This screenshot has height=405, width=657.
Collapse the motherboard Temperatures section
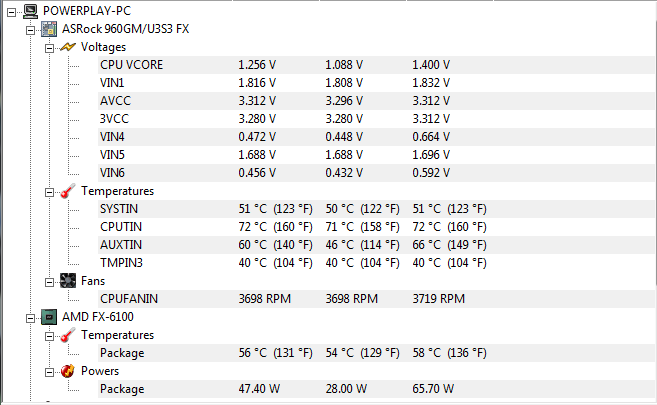click(49, 192)
